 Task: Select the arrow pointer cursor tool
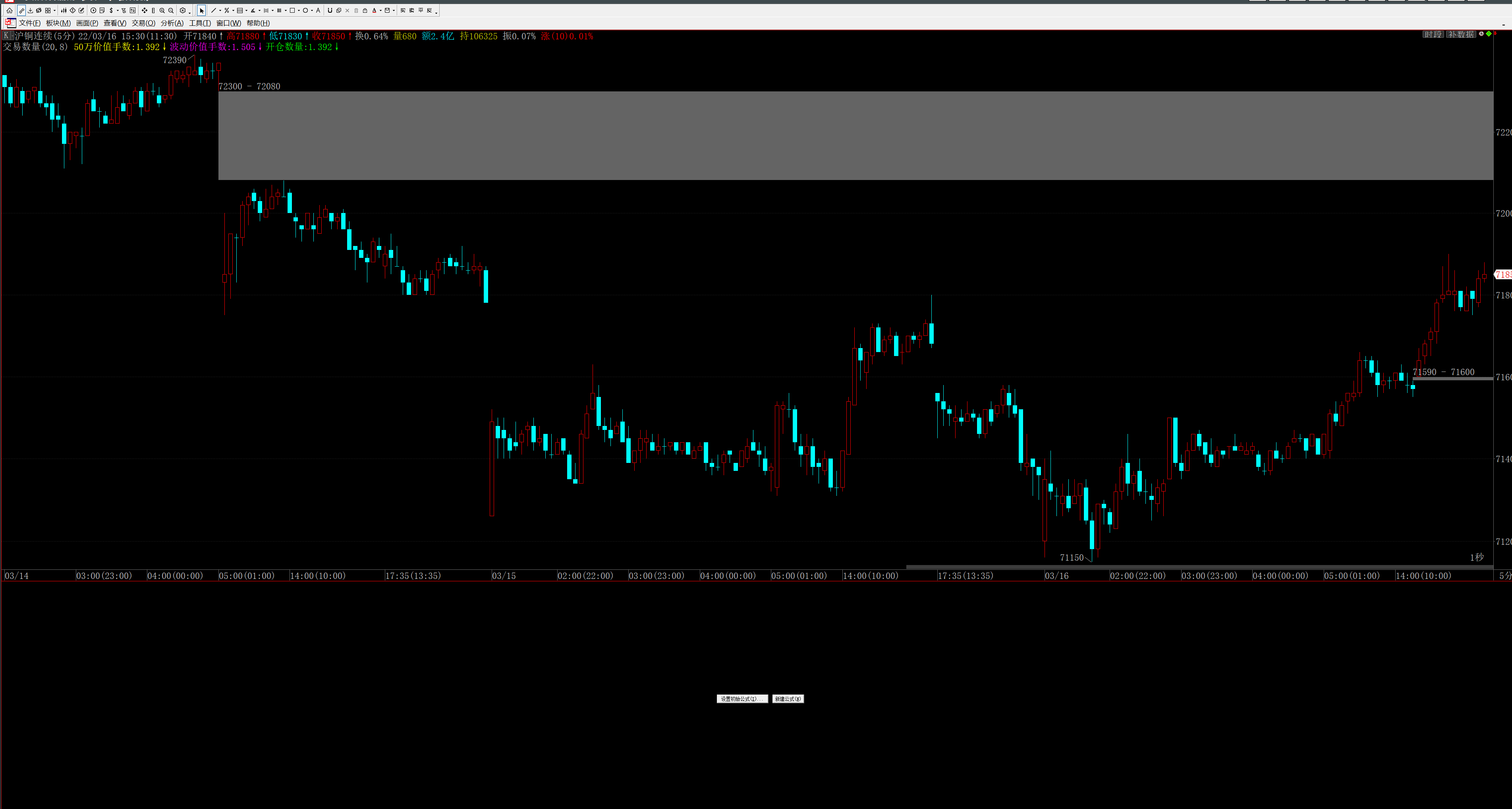coord(202,11)
